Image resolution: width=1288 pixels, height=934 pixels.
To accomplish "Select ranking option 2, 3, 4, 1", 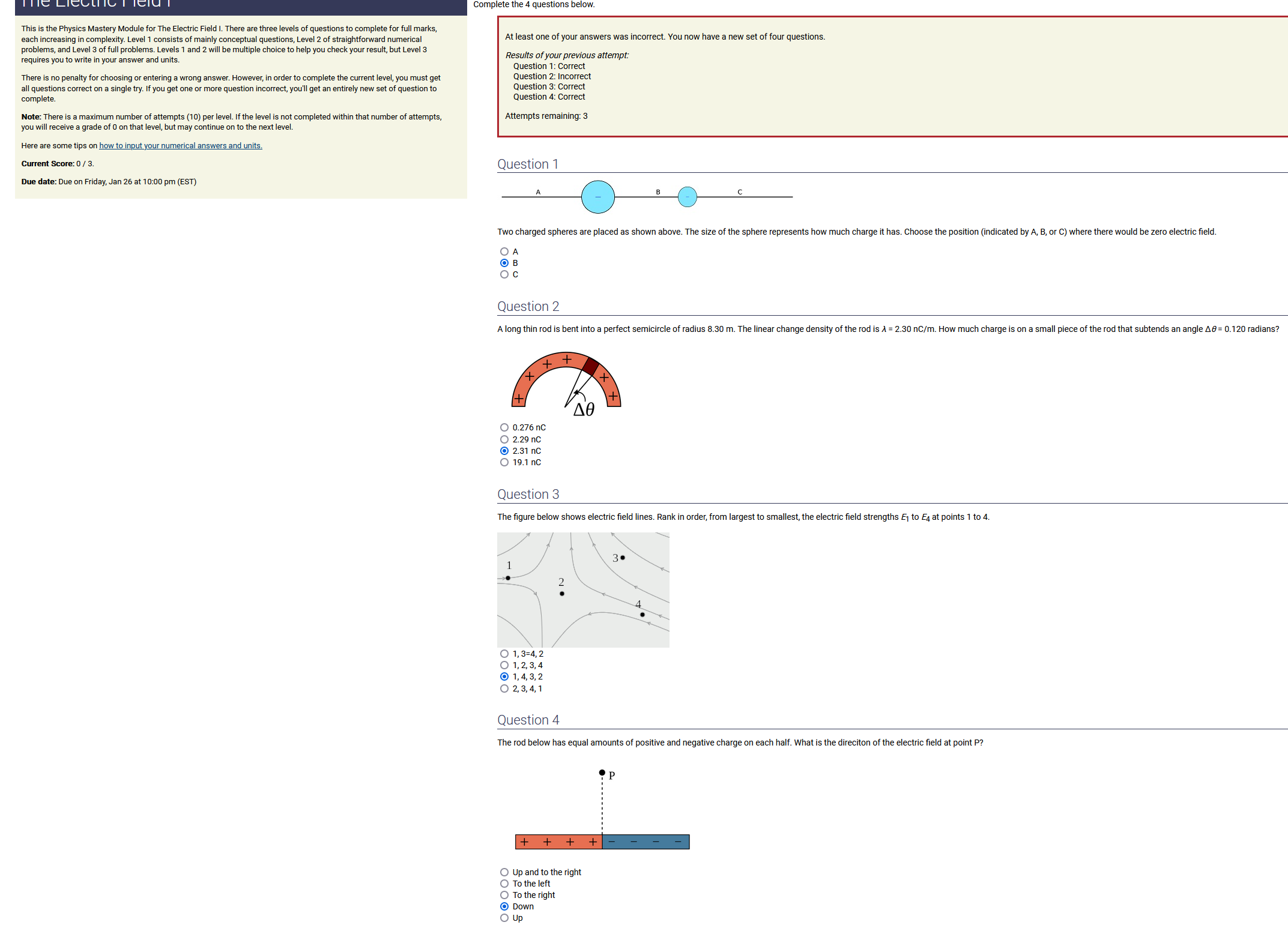I will click(504, 688).
